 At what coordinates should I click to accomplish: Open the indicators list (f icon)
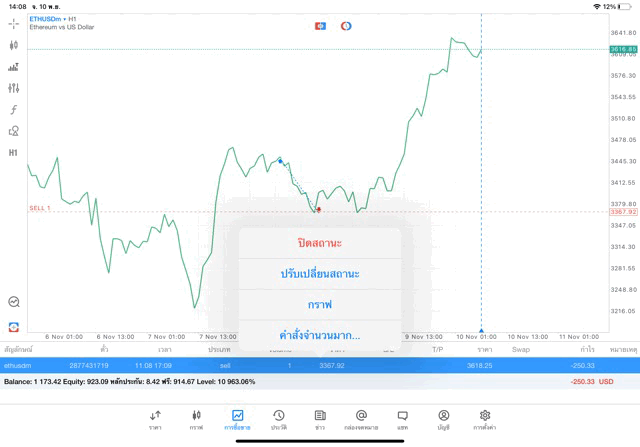click(14, 109)
